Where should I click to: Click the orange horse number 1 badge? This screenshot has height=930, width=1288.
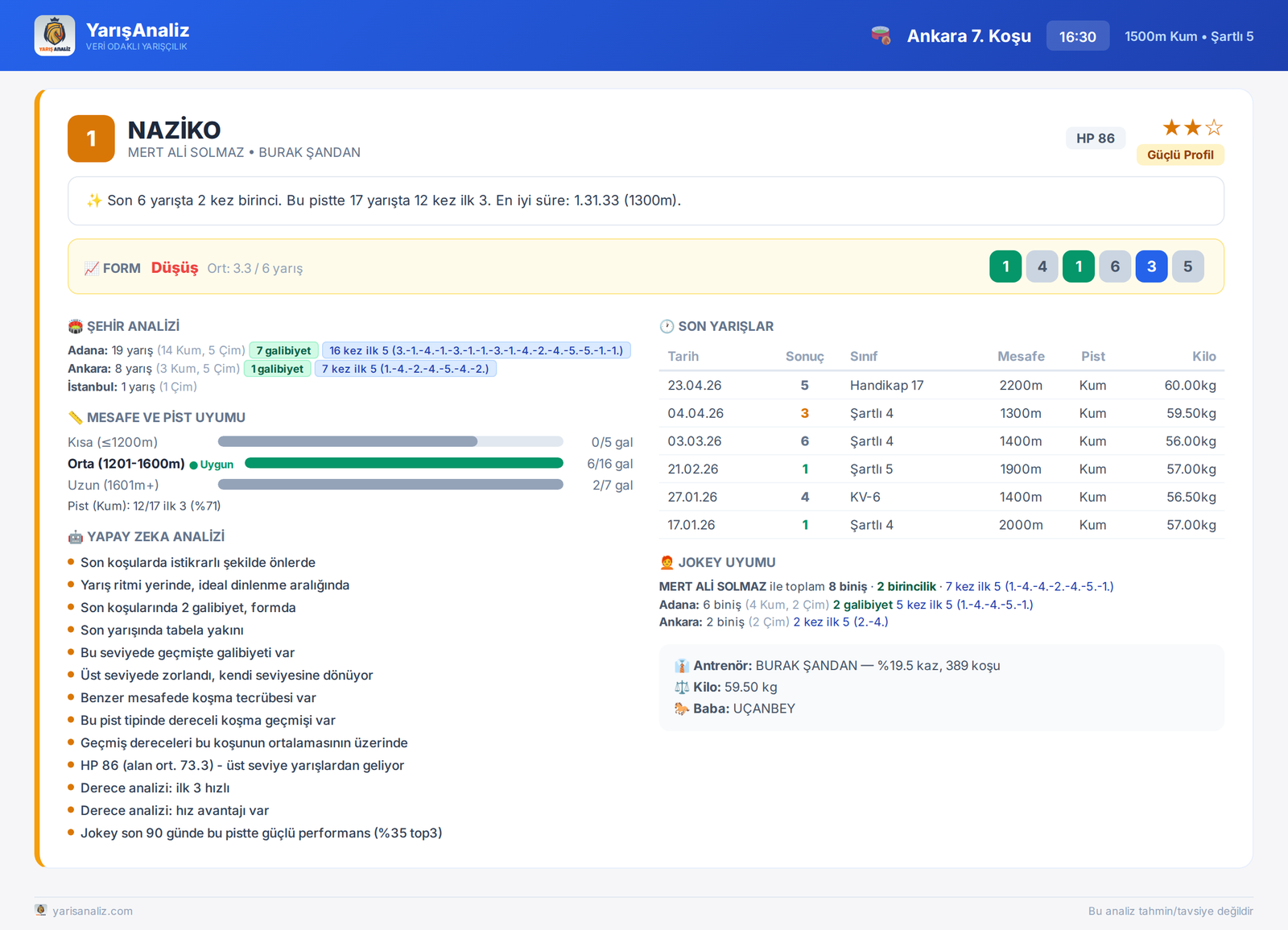91,138
